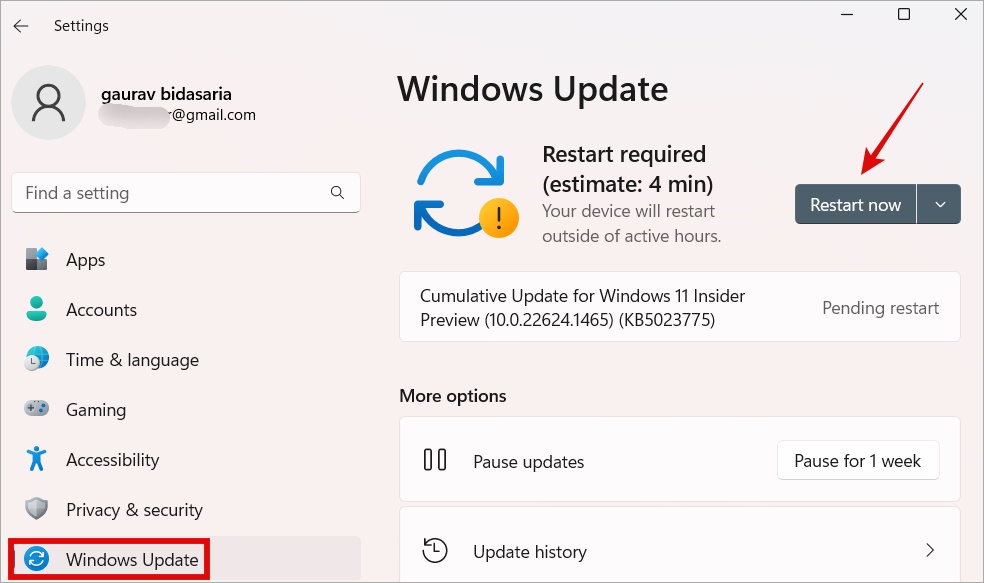Click the Update history clock icon

pos(435,551)
